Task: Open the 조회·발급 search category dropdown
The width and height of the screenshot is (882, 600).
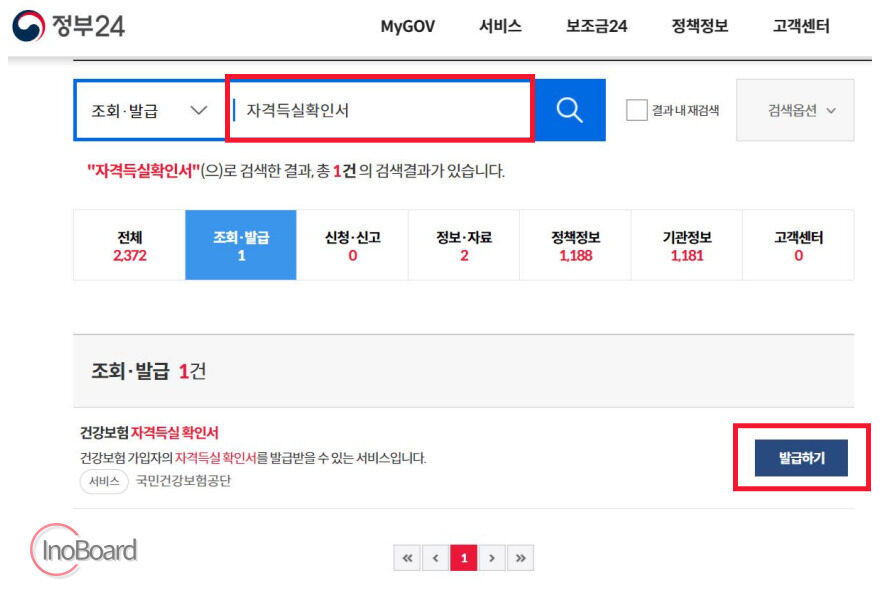Action: point(150,110)
